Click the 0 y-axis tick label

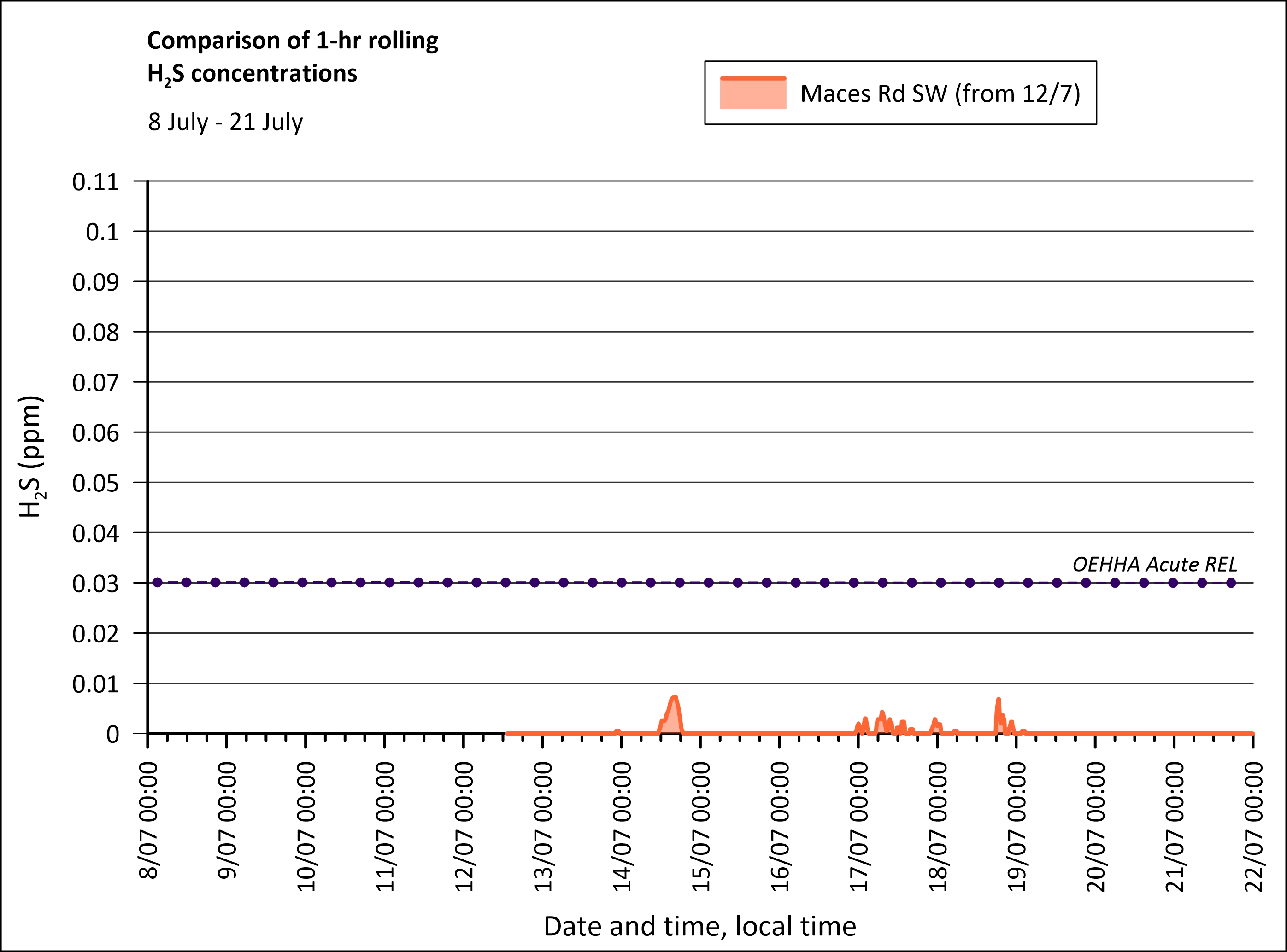click(112, 734)
